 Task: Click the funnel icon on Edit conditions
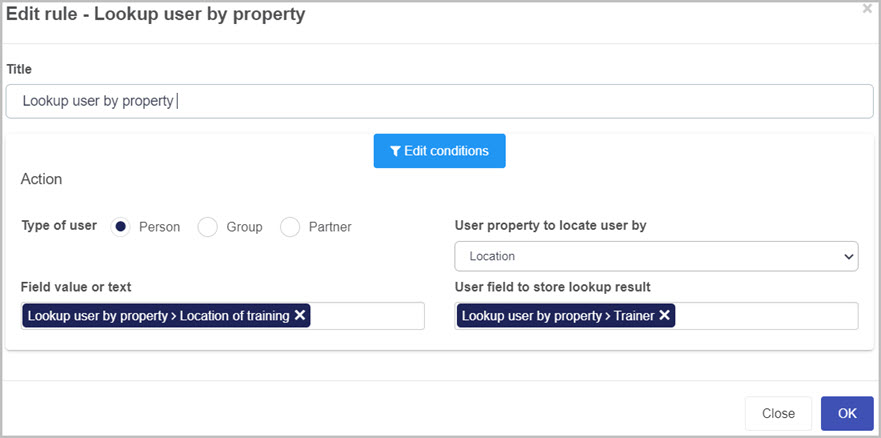click(x=396, y=151)
